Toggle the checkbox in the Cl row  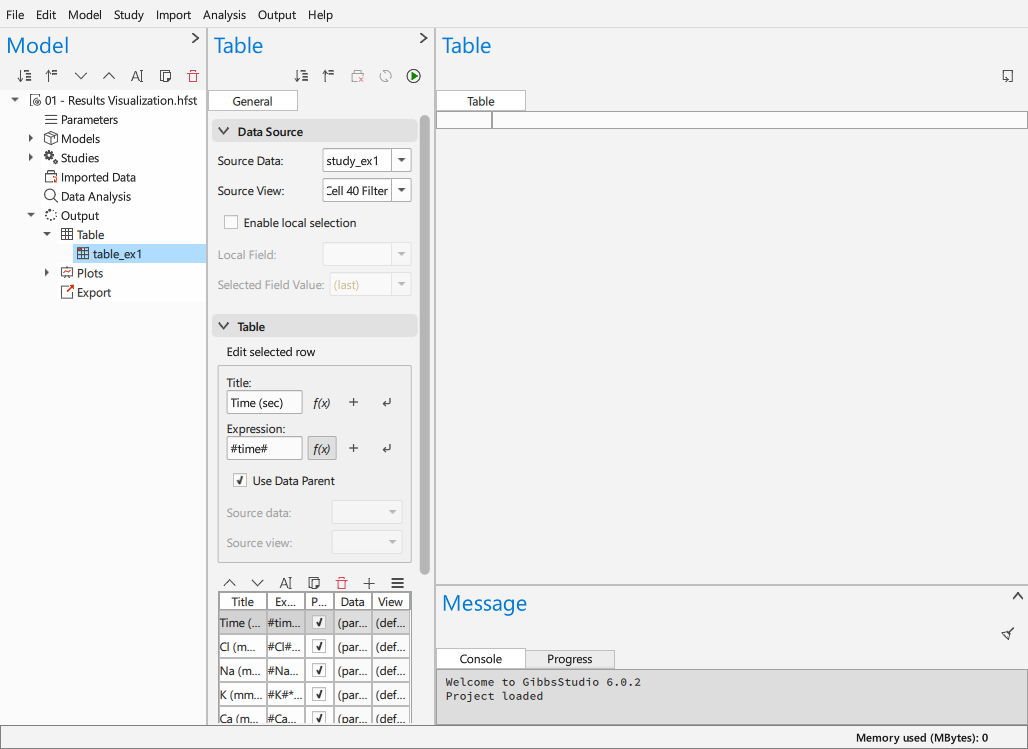[x=319, y=647]
